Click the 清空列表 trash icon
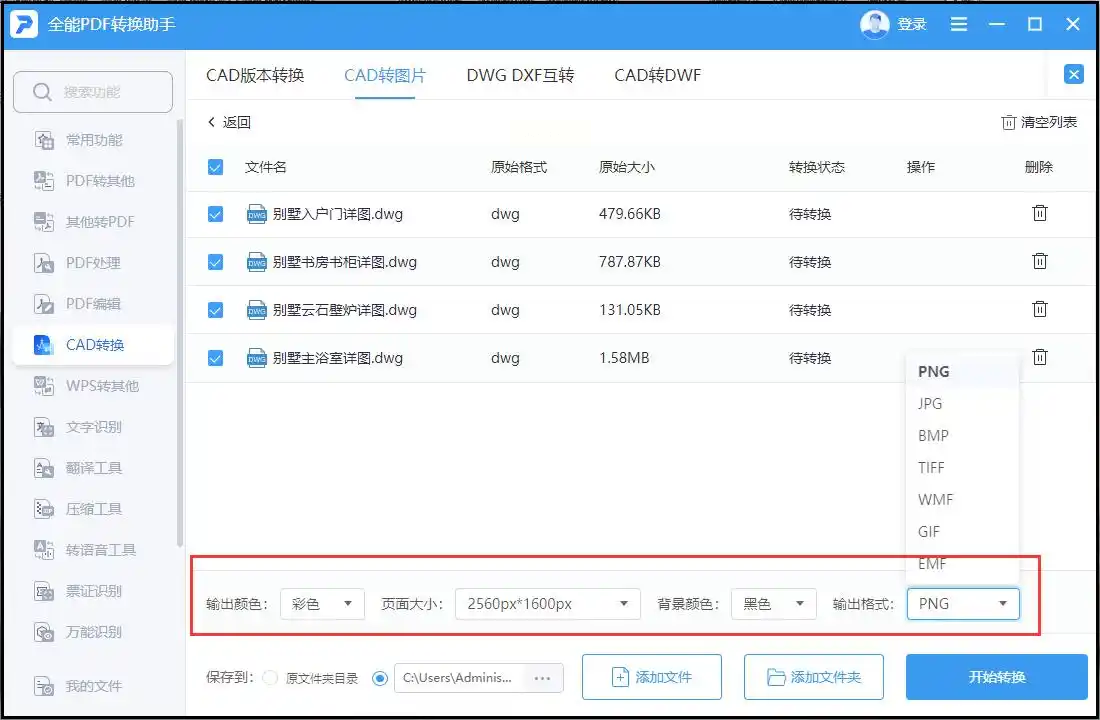1100x720 pixels. [x=1008, y=122]
